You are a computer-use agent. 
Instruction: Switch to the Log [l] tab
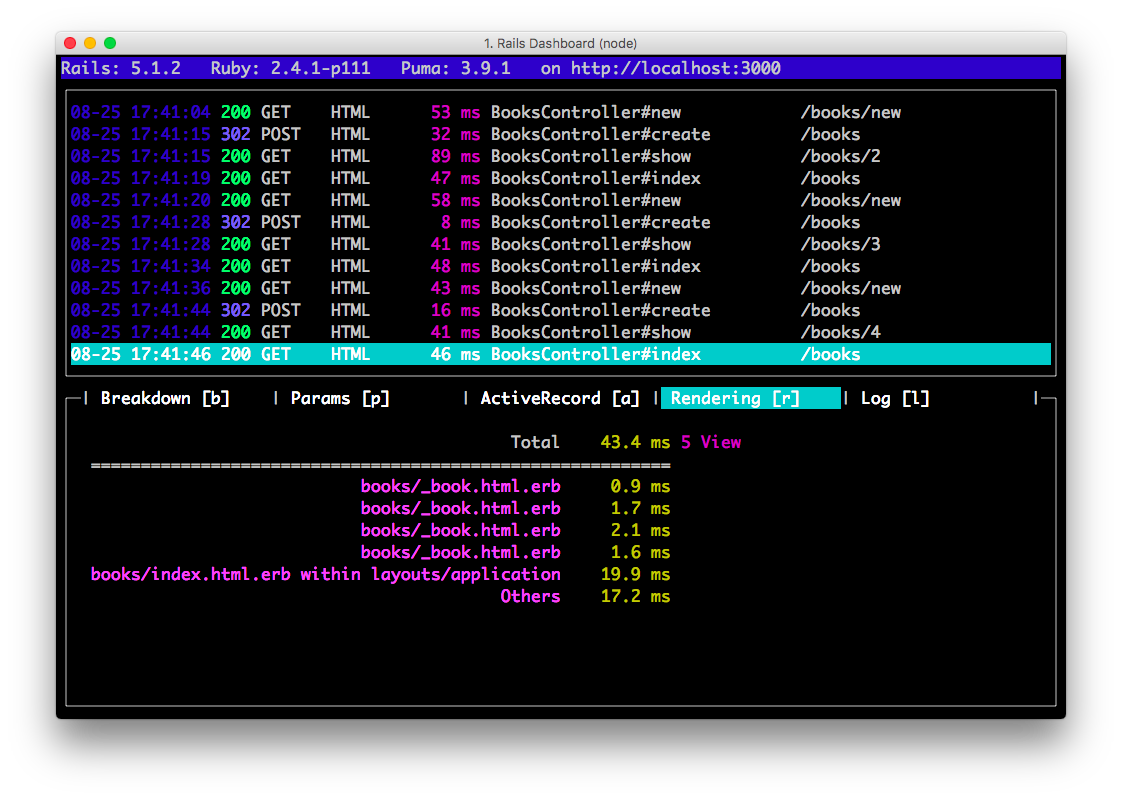pyautogui.click(x=894, y=398)
